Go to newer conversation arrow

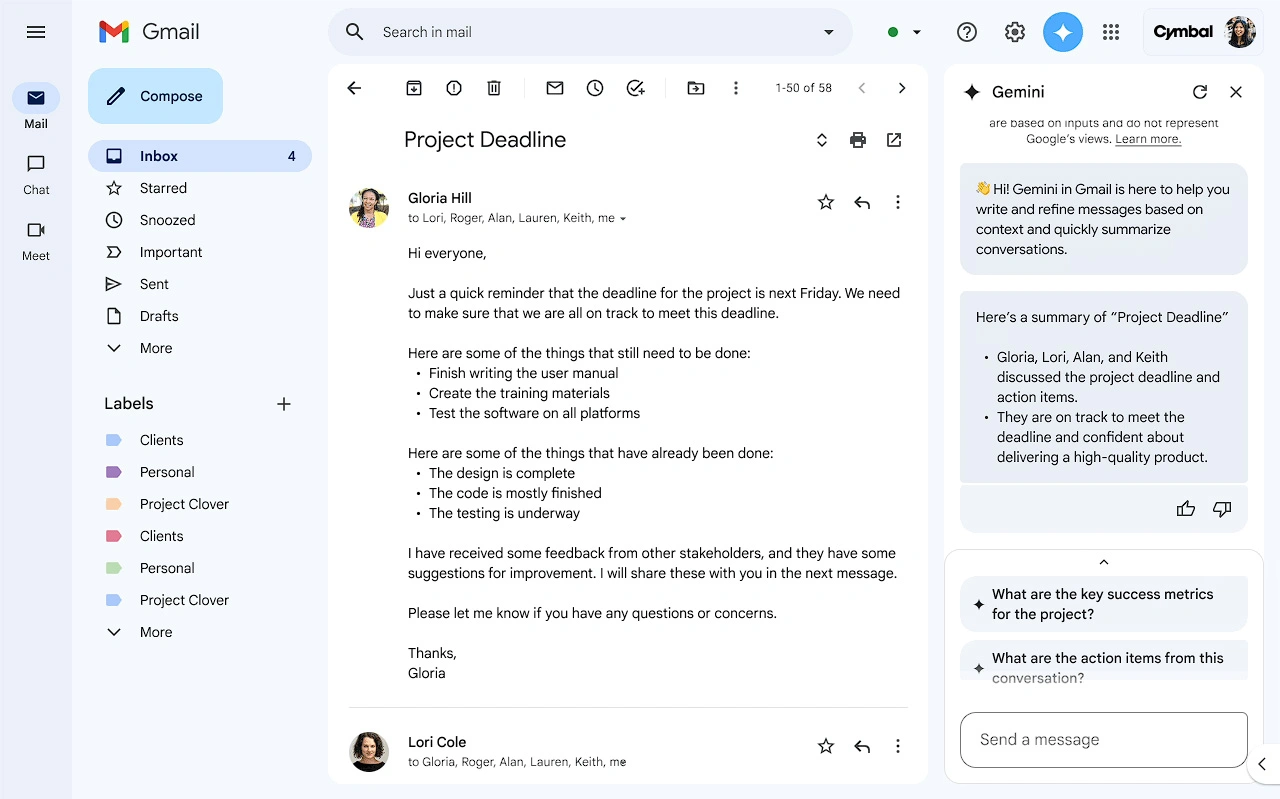click(x=862, y=88)
